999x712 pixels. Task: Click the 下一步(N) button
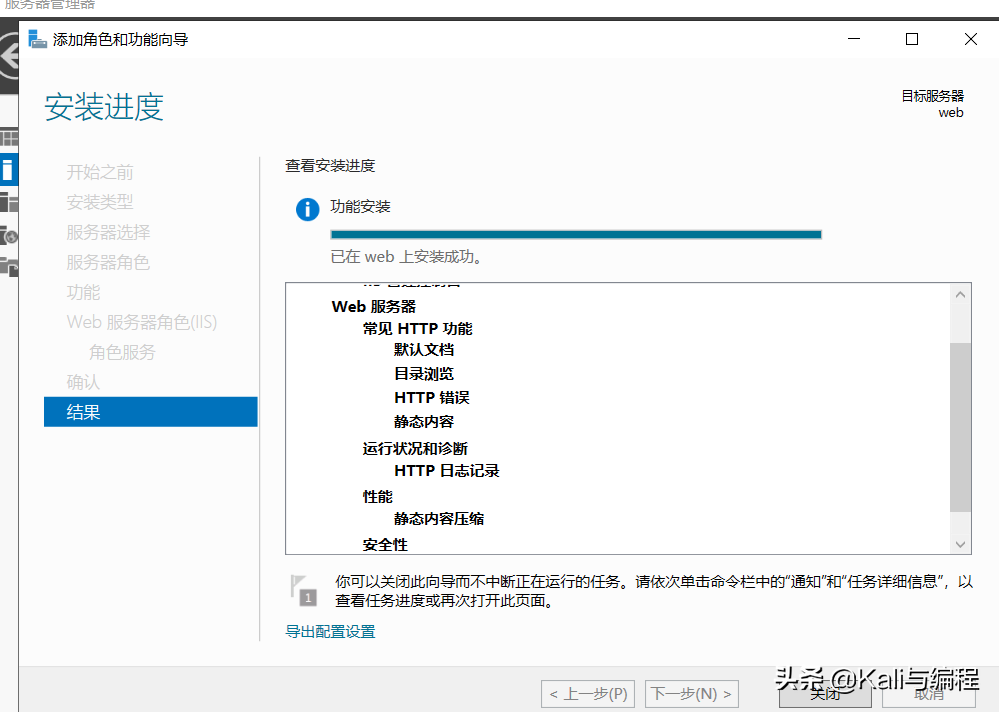692,694
